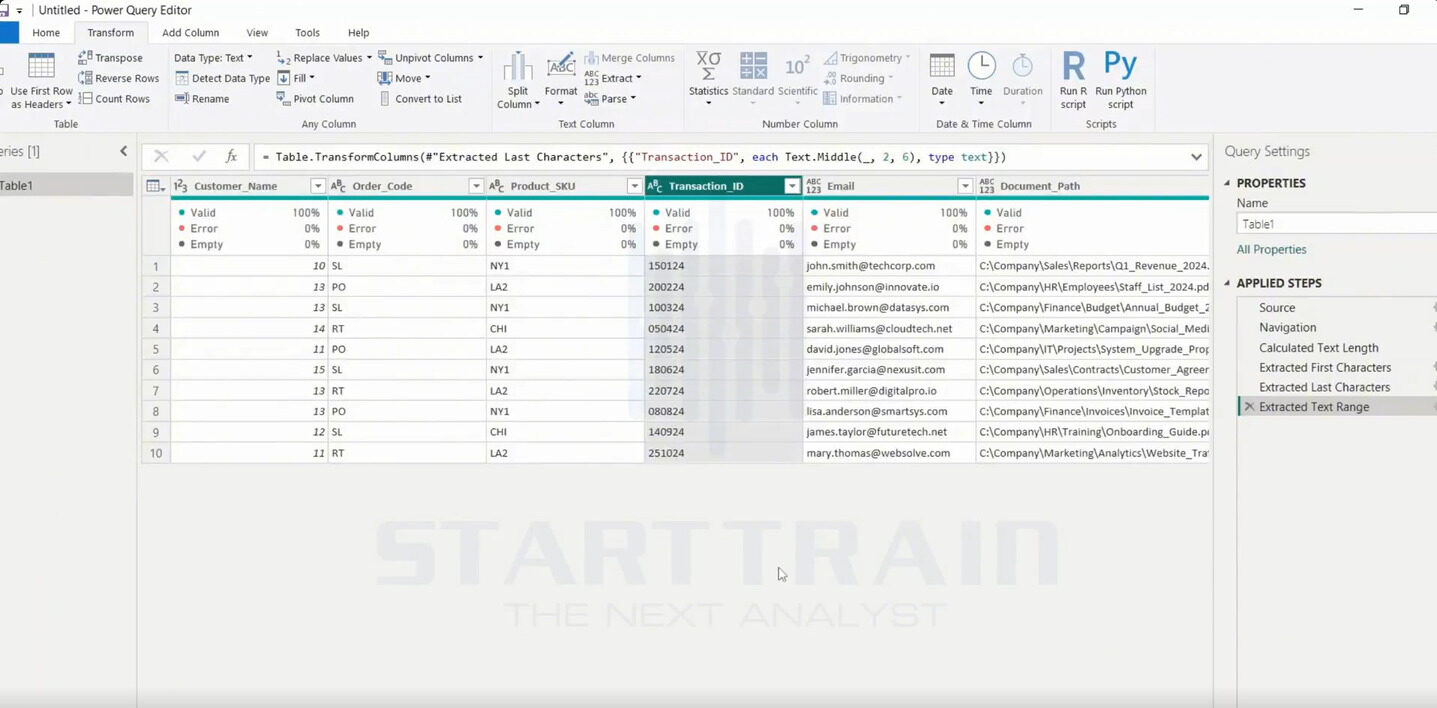This screenshot has height=708, width=1437.
Task: Click Rename in Any Column group
Action: coord(202,99)
